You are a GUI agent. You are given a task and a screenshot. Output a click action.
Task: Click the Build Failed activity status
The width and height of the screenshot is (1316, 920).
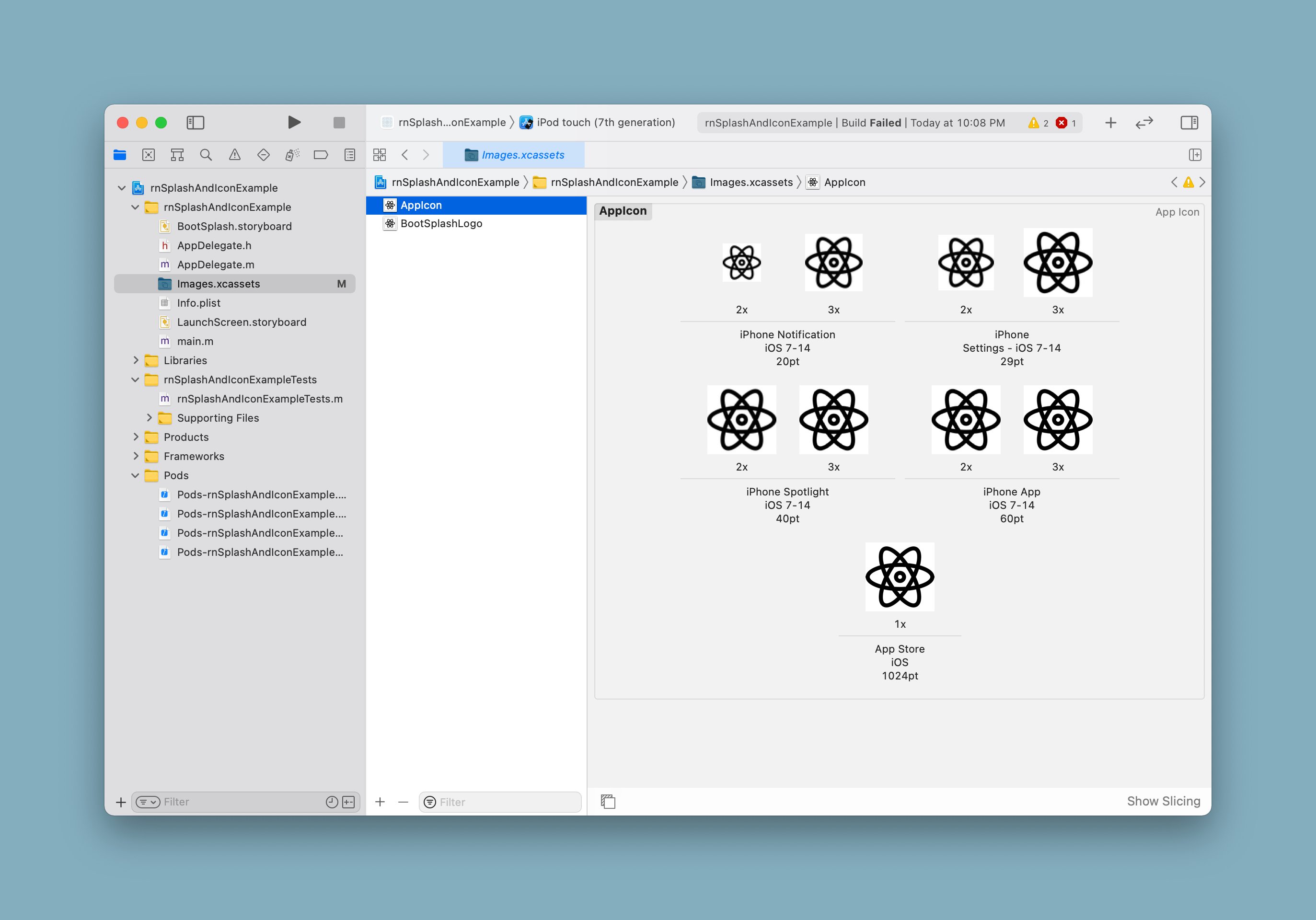click(x=854, y=123)
